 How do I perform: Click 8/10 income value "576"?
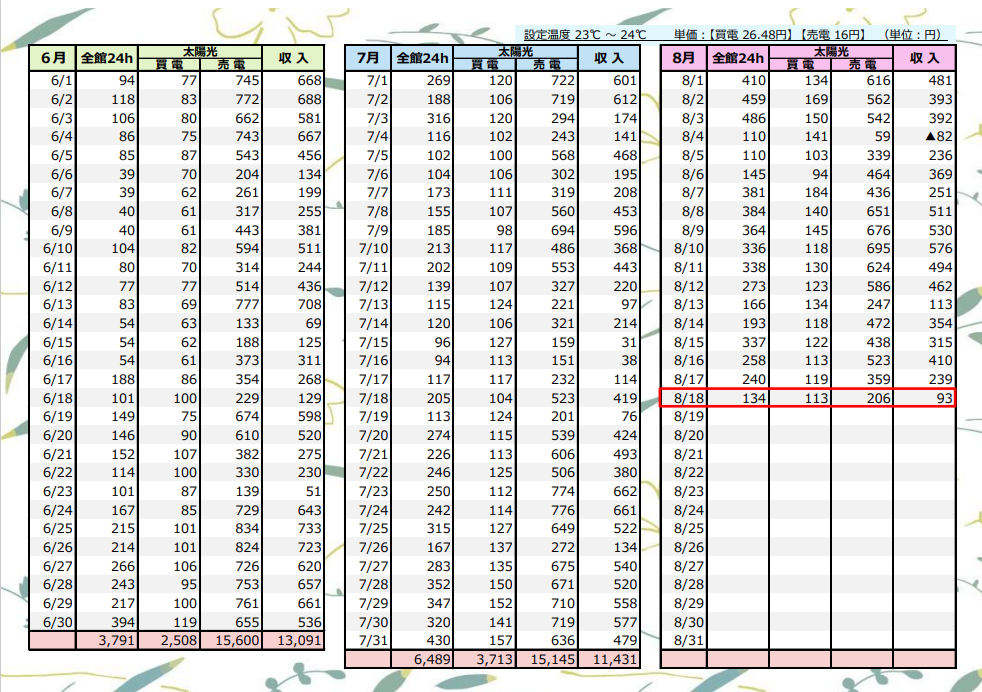[x=924, y=249]
